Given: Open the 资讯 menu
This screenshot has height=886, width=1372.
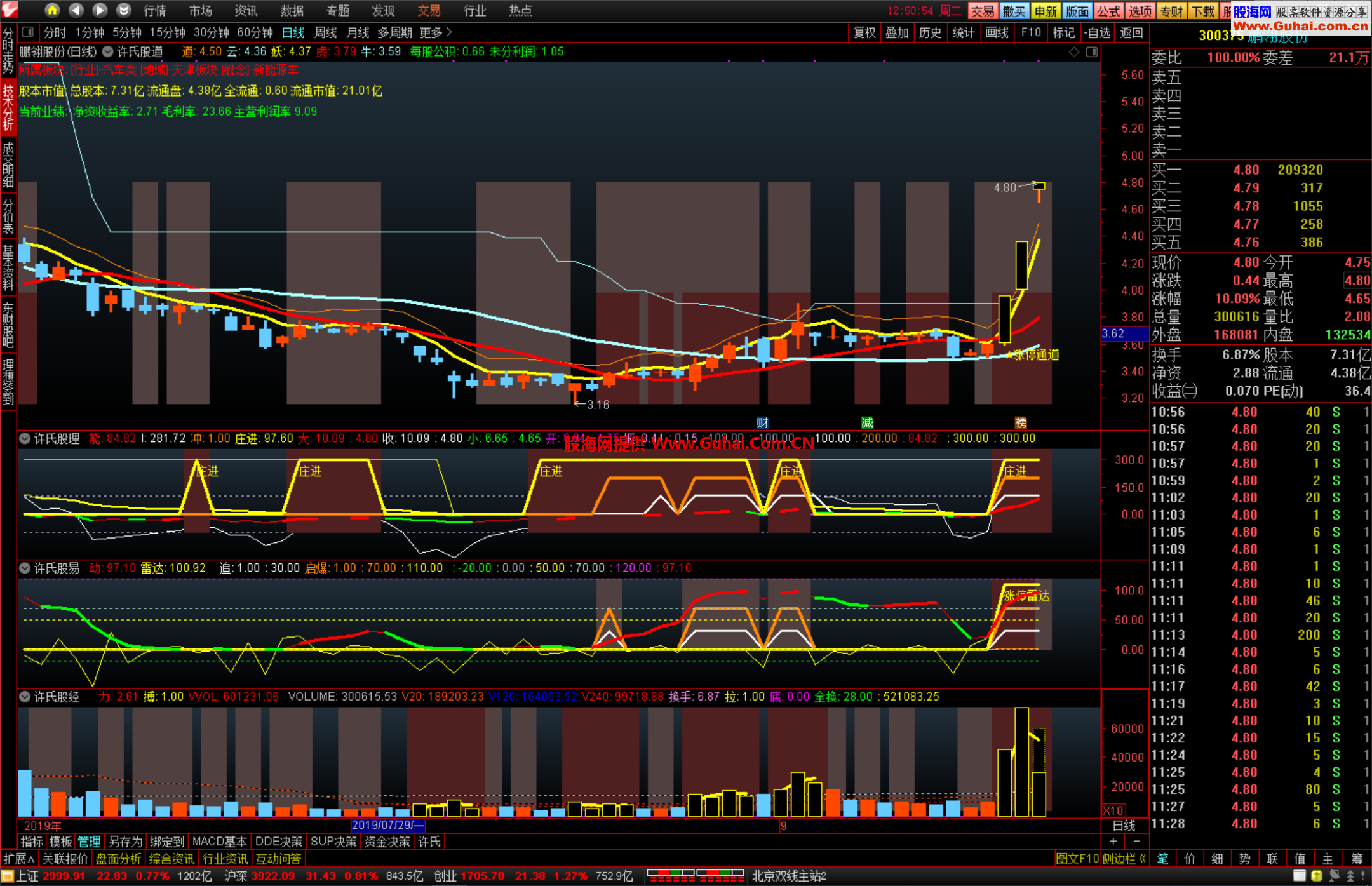Looking at the screenshot, I should [x=246, y=10].
